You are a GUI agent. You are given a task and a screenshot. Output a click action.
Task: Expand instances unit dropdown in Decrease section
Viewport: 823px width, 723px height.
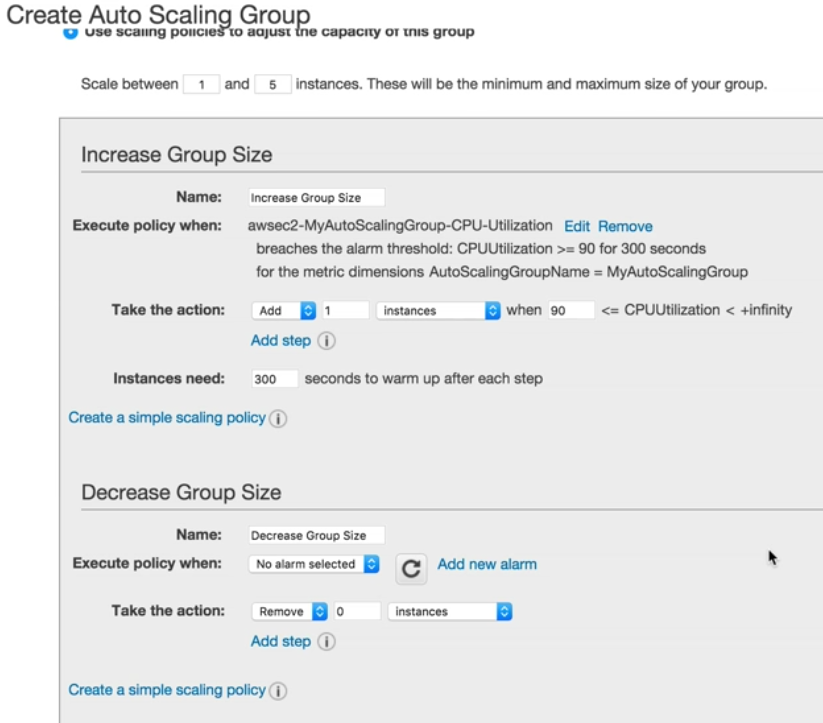450,612
